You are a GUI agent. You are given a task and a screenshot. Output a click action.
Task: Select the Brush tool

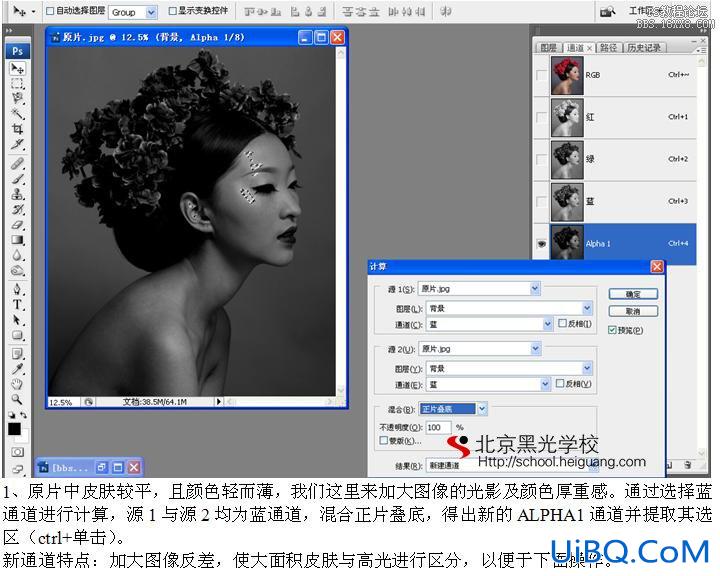(17, 179)
